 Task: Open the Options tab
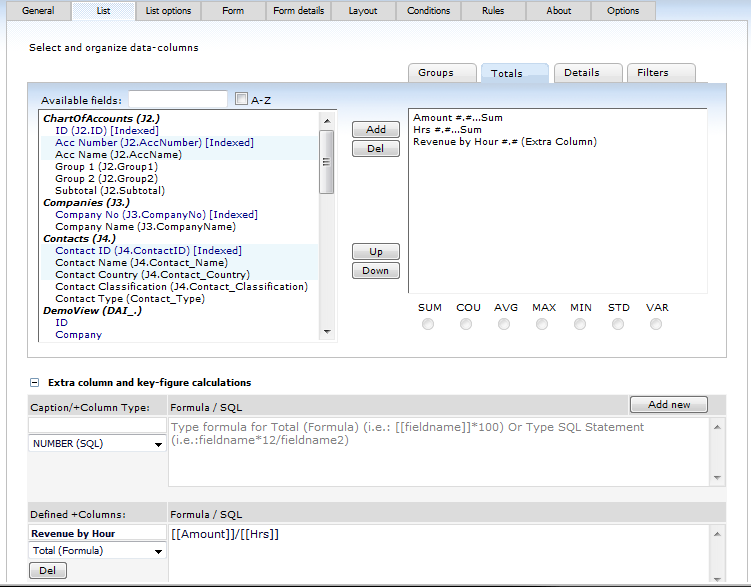[x=623, y=11]
